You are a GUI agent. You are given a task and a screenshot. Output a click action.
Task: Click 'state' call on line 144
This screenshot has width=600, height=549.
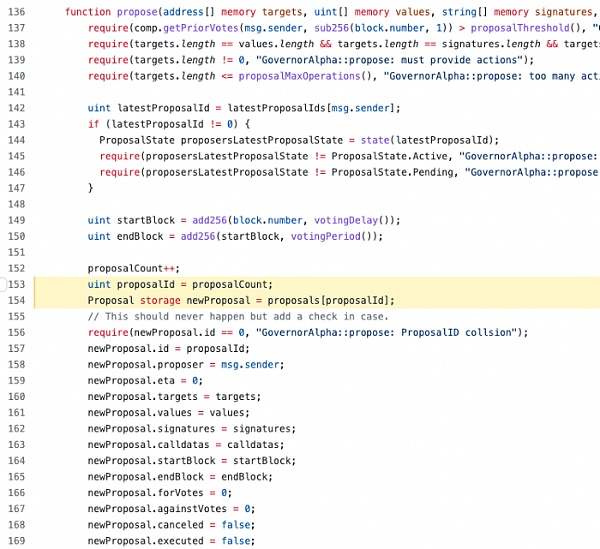pyautogui.click(x=375, y=140)
